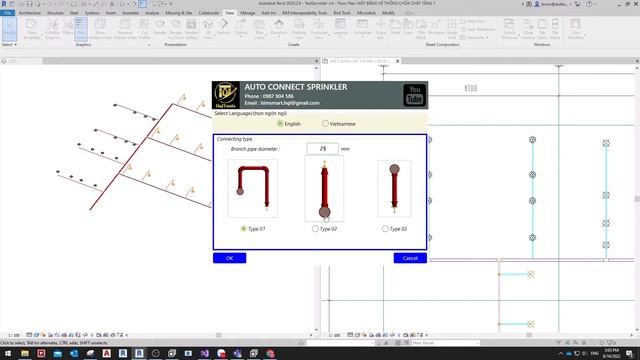The height and width of the screenshot is (360, 640).
Task: Click the Windows Start button
Action: coord(8,353)
